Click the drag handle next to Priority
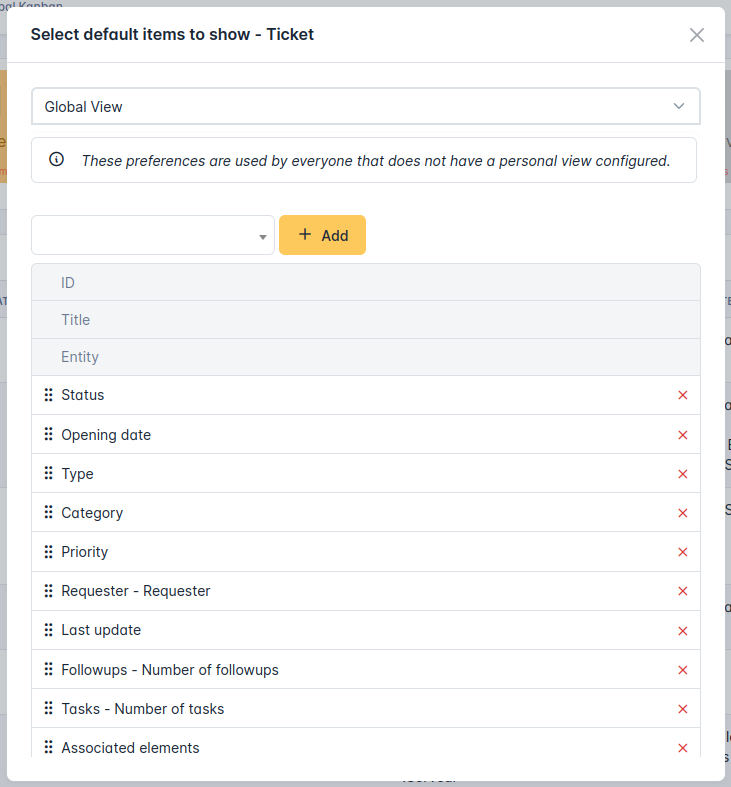 coord(48,552)
